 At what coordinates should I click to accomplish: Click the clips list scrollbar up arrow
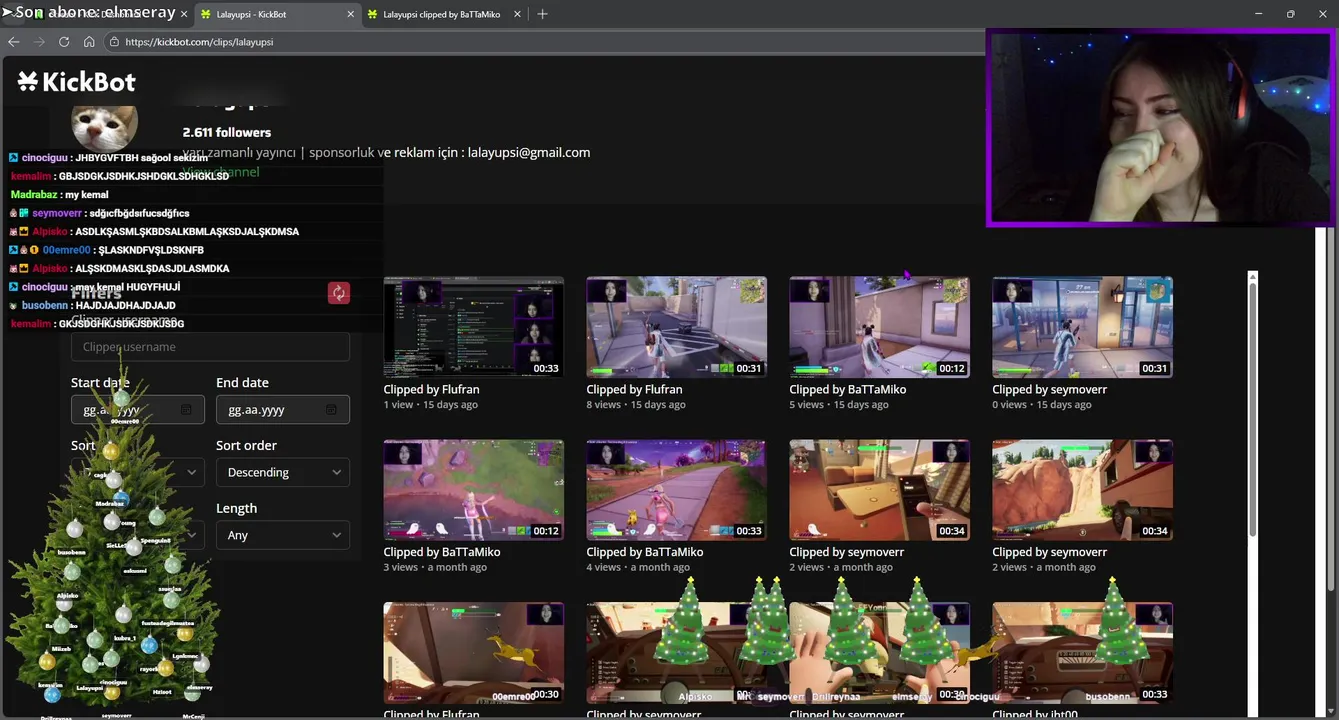1252,276
